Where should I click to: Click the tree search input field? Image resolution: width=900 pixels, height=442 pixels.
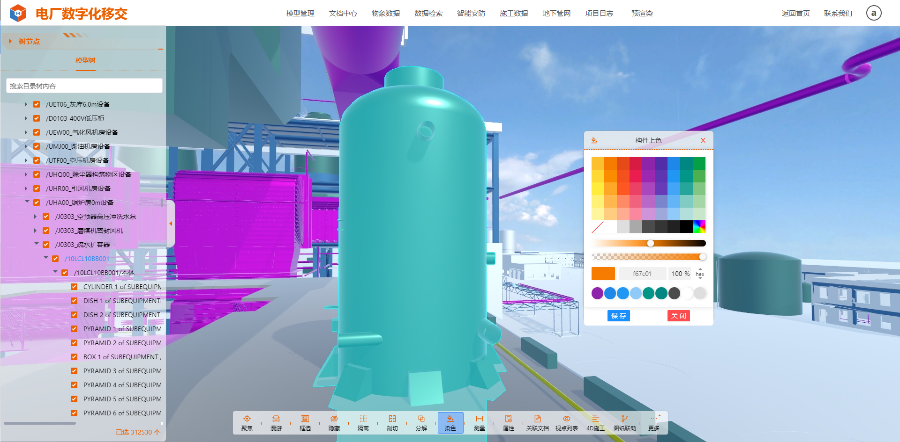coord(83,86)
